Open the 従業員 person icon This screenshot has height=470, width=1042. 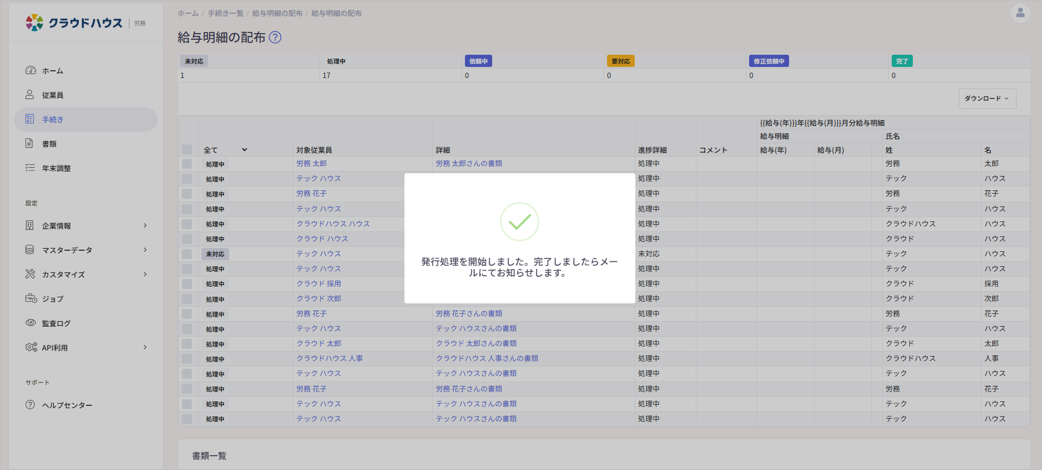[29, 95]
